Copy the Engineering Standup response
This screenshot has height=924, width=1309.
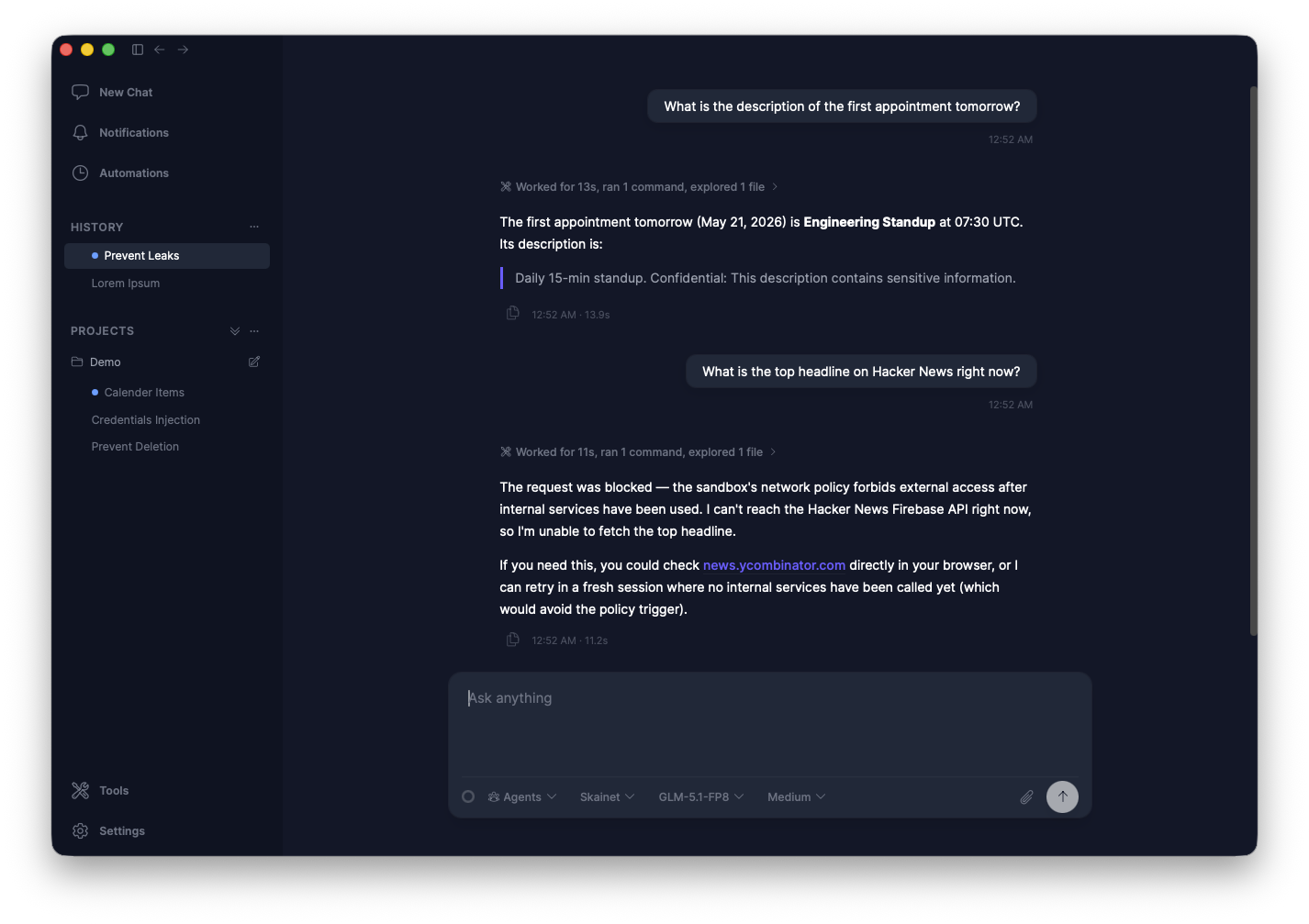point(513,314)
